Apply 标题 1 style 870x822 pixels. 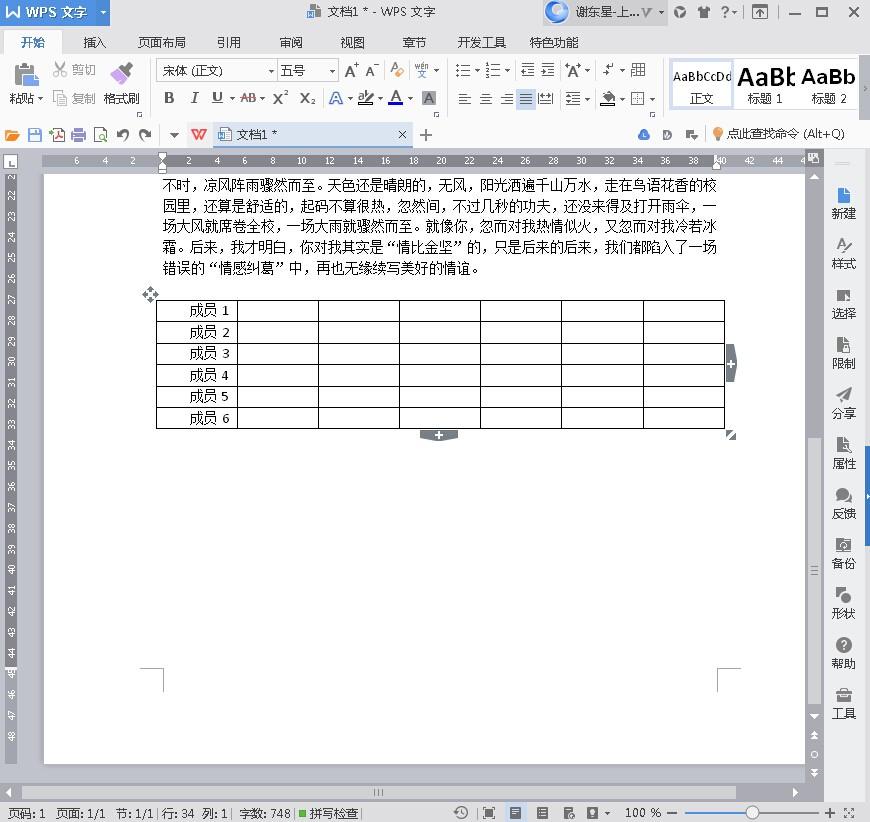(765, 84)
